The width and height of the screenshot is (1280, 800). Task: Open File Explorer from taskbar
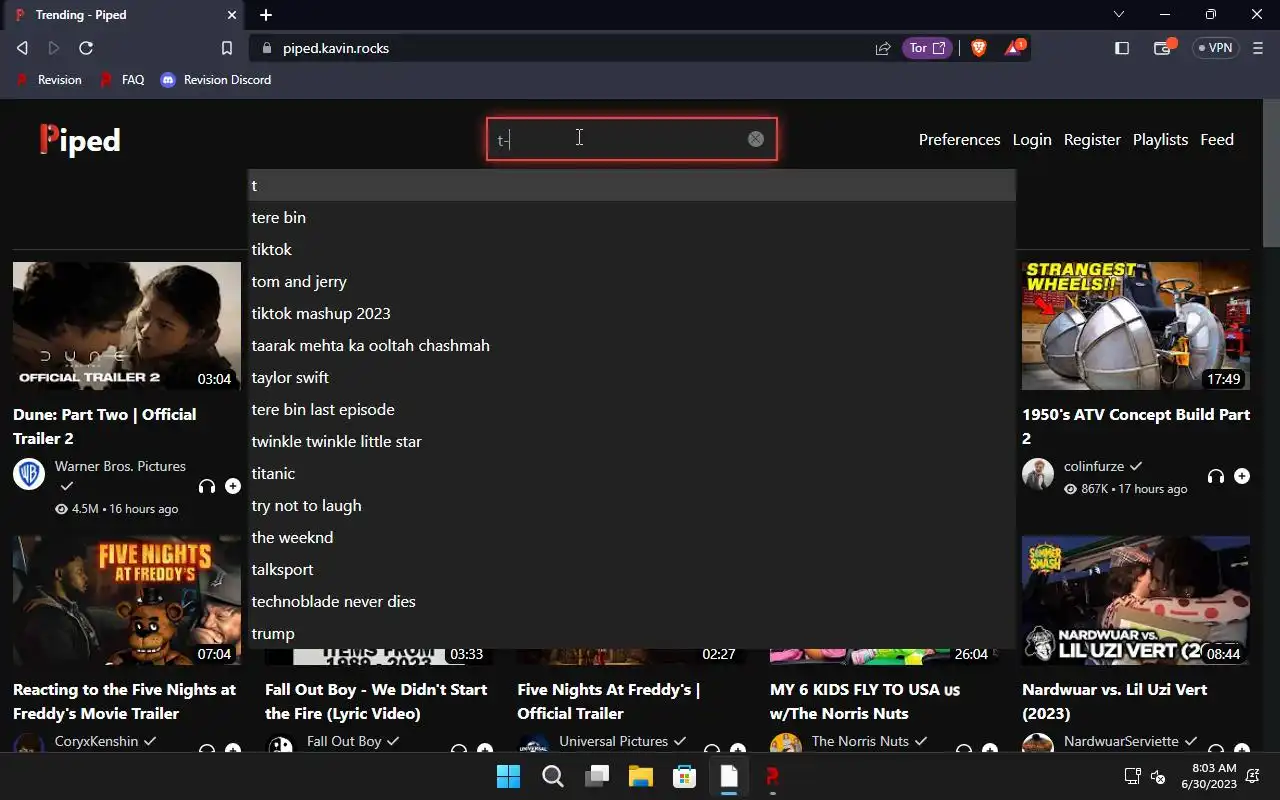[640, 776]
